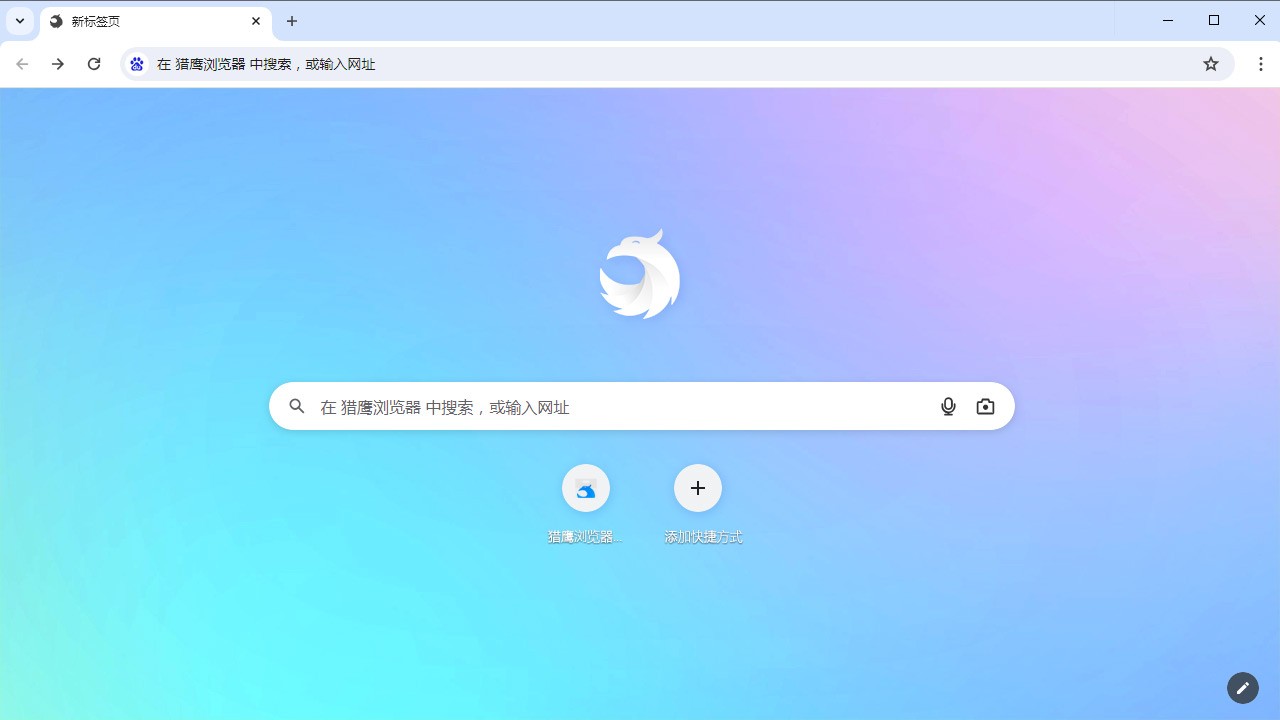The width and height of the screenshot is (1280, 720).
Task: Bookmark this page with the star icon
Action: [1211, 63]
